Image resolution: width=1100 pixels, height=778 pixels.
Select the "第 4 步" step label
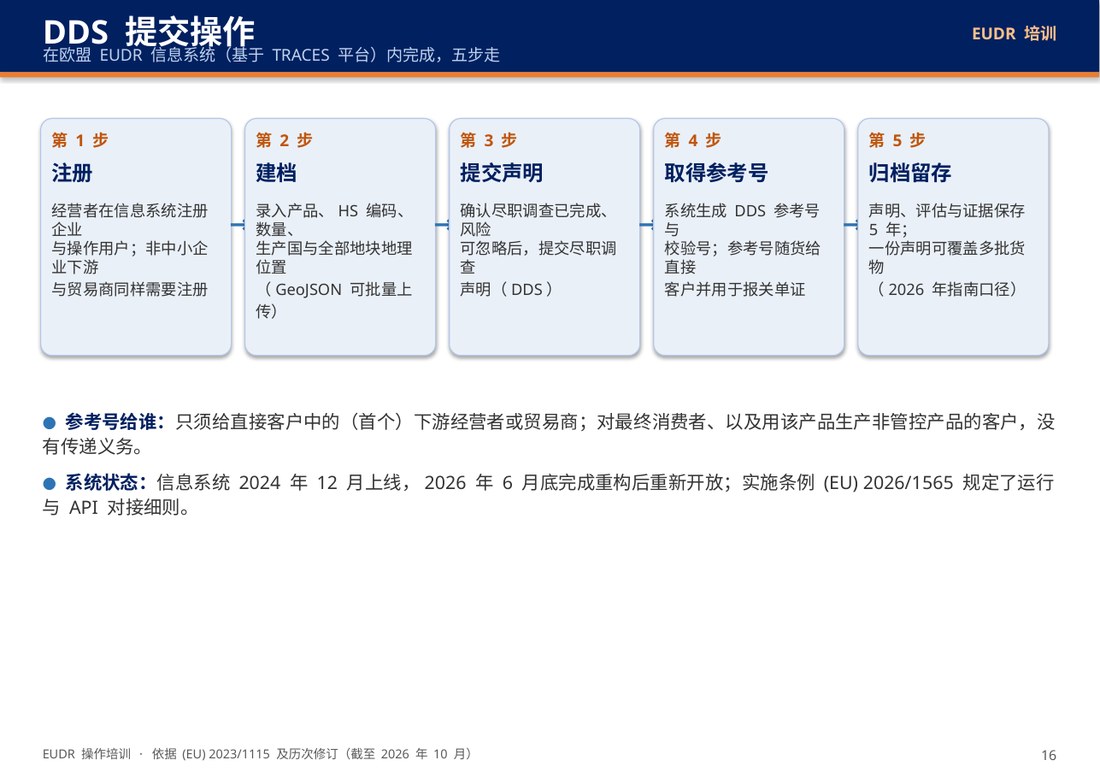pyautogui.click(x=692, y=140)
